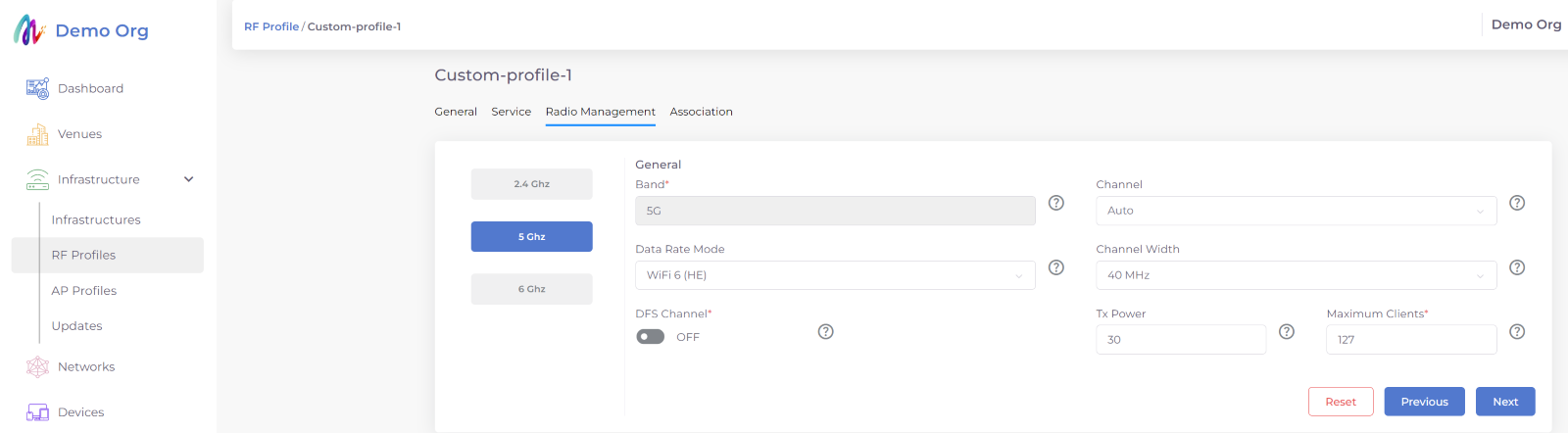Select the 2.4 Ghz band option

pyautogui.click(x=531, y=184)
